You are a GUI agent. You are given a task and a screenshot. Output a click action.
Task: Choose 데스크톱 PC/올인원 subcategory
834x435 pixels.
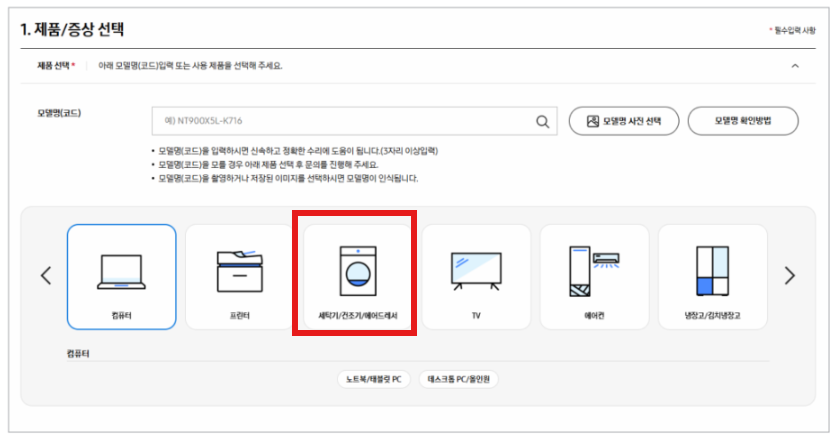[458, 379]
